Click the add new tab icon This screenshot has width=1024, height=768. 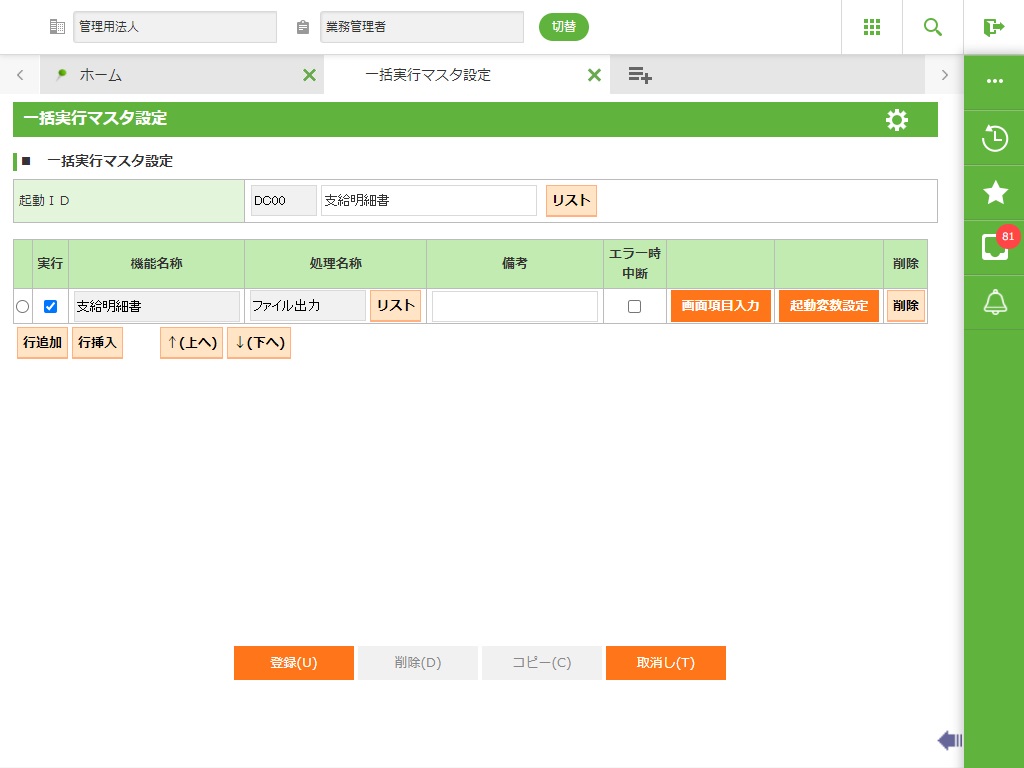pyautogui.click(x=640, y=75)
